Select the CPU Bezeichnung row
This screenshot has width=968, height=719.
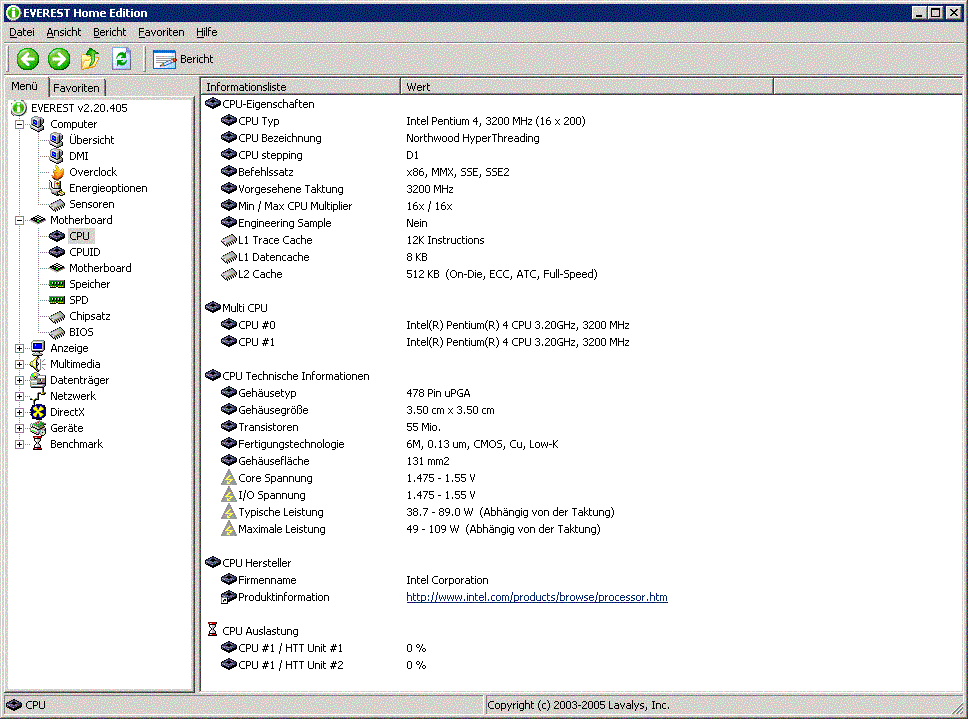[x=380, y=138]
